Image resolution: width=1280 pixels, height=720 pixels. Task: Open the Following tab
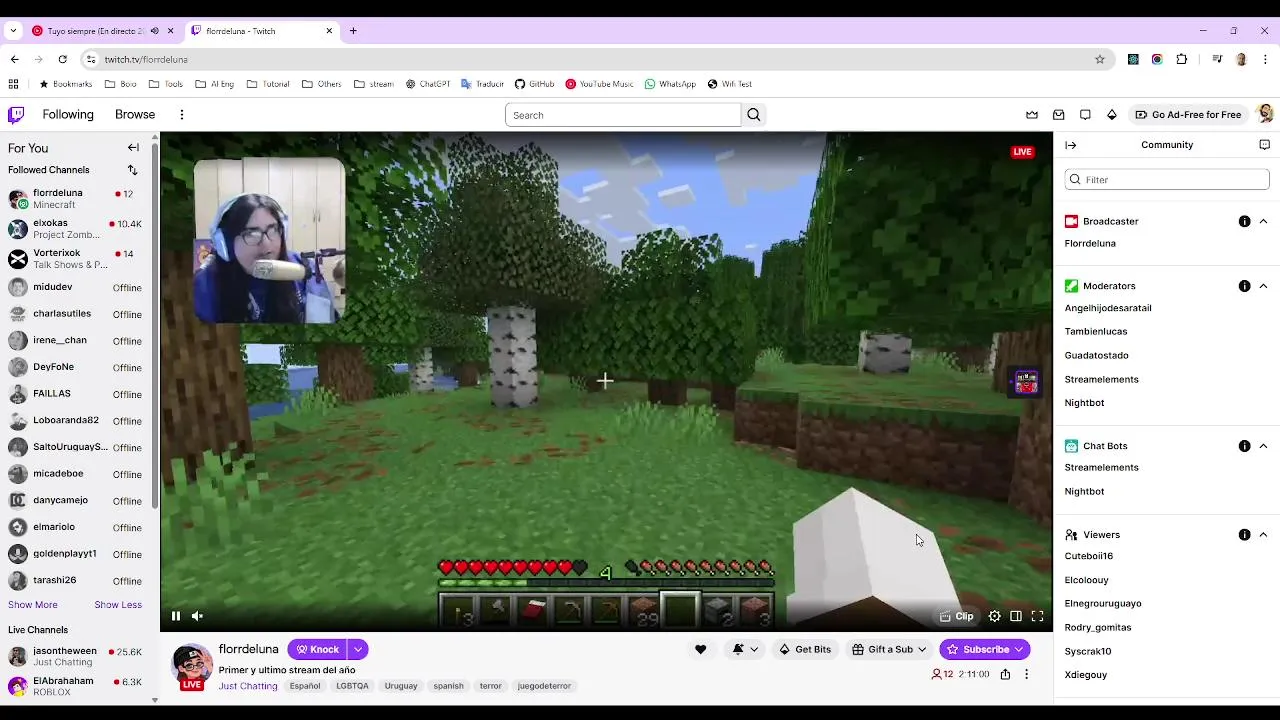68,115
